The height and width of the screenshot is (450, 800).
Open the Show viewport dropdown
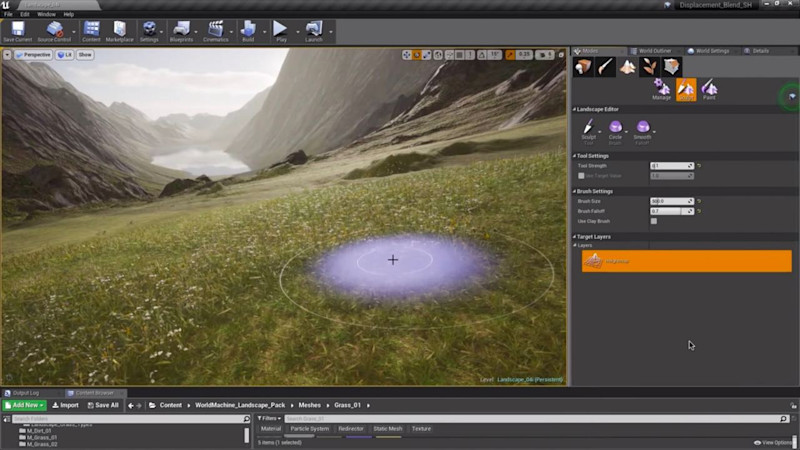[x=85, y=55]
